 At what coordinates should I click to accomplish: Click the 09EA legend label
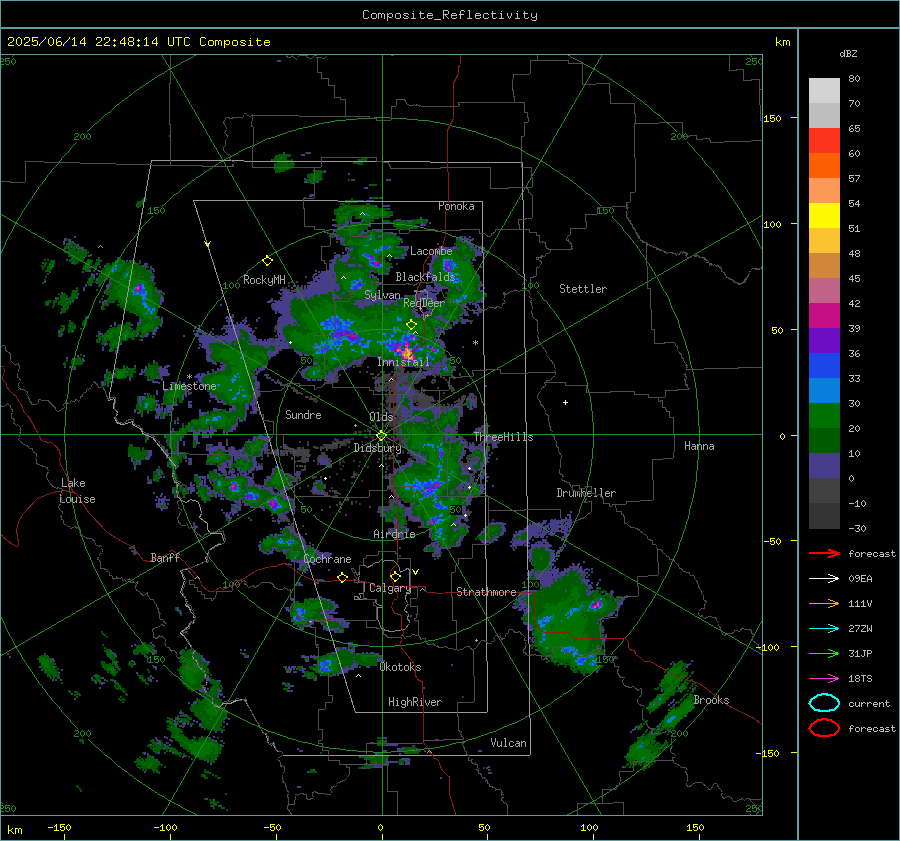coord(860,579)
